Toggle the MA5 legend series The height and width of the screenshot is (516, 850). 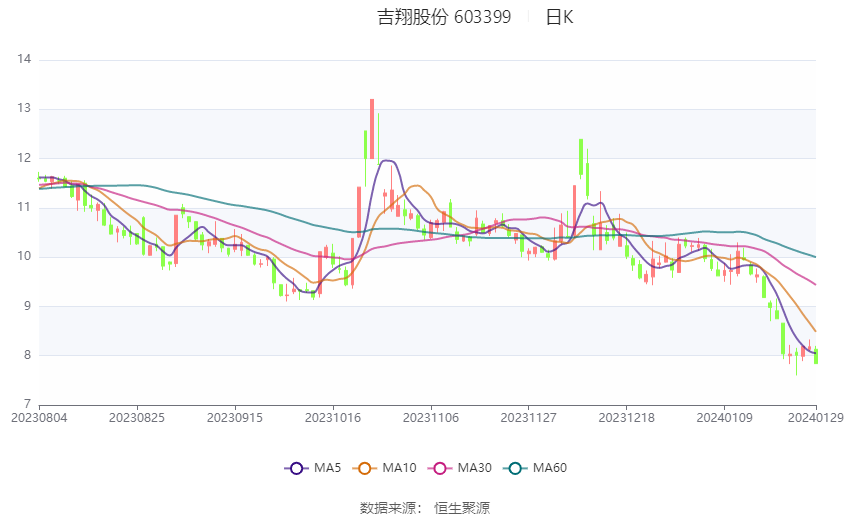(313, 468)
